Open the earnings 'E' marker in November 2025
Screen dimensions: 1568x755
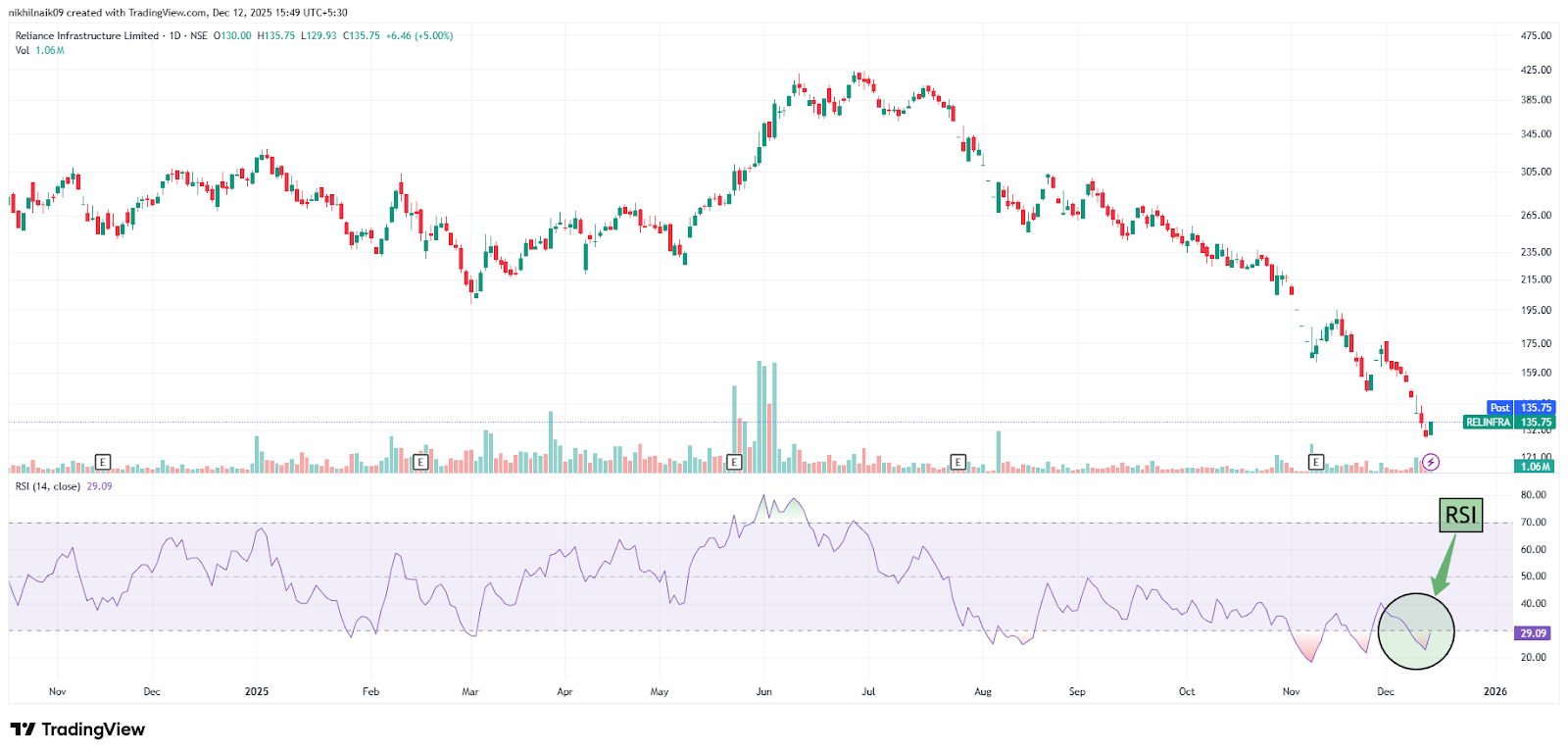[x=1316, y=462]
